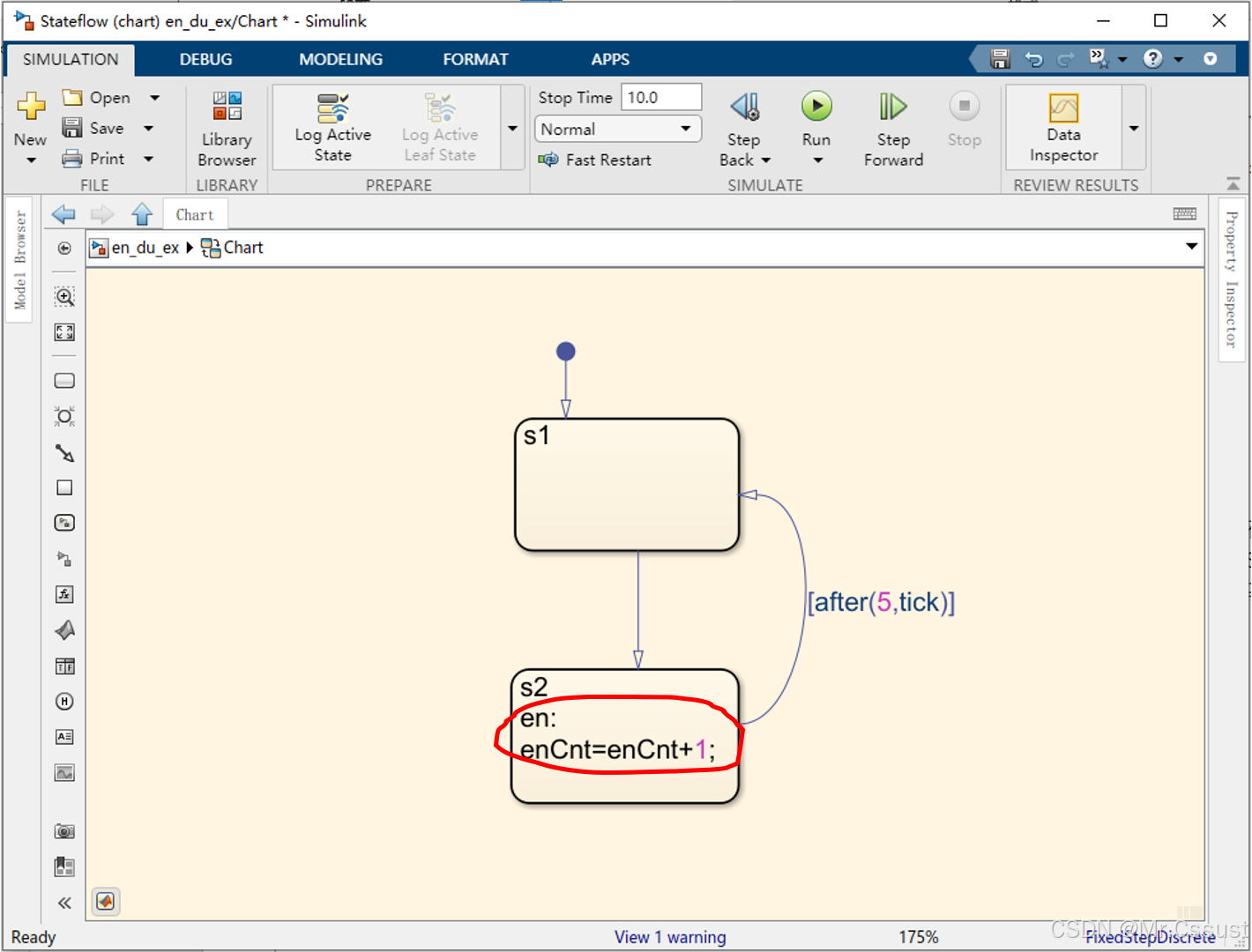Click the Stop Time input field

click(660, 98)
